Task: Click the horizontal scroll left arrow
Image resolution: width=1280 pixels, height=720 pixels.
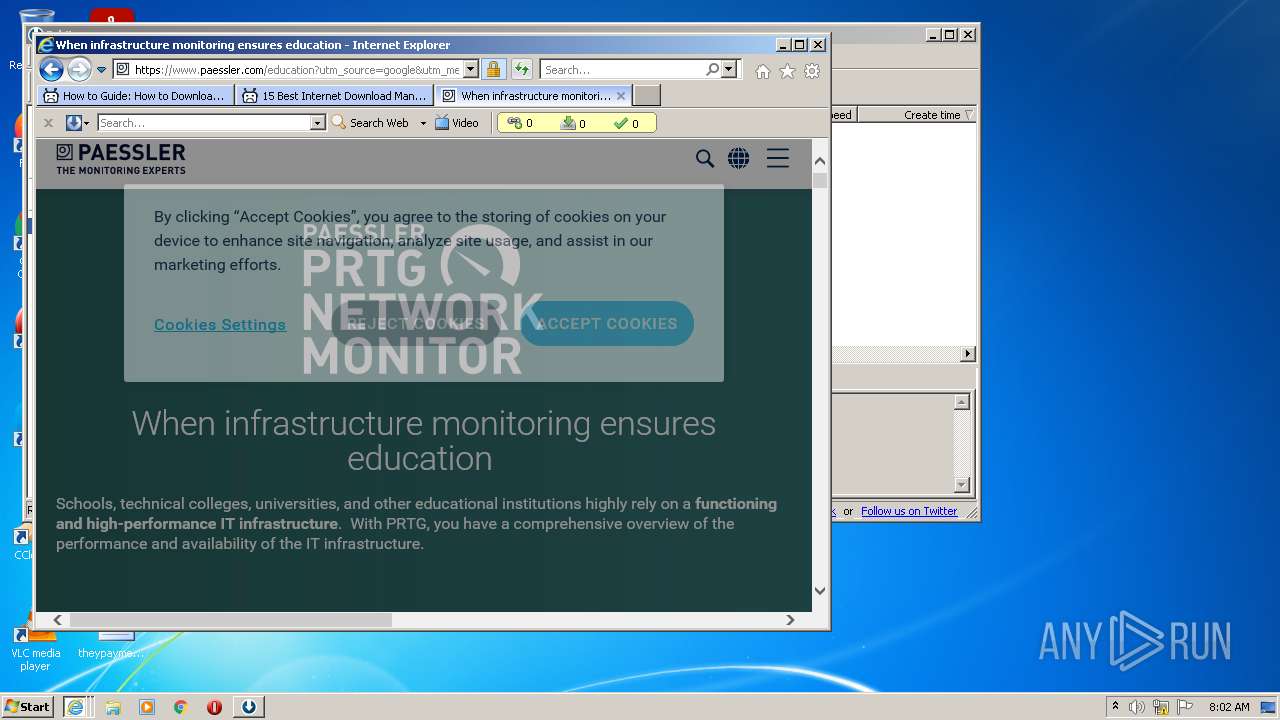Action: pos(57,620)
